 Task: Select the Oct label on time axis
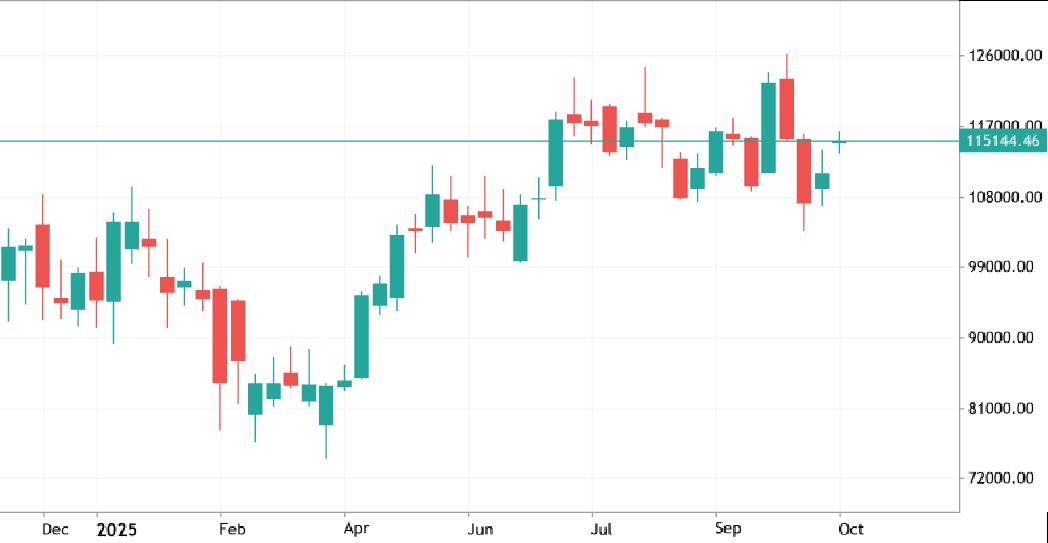tap(851, 528)
